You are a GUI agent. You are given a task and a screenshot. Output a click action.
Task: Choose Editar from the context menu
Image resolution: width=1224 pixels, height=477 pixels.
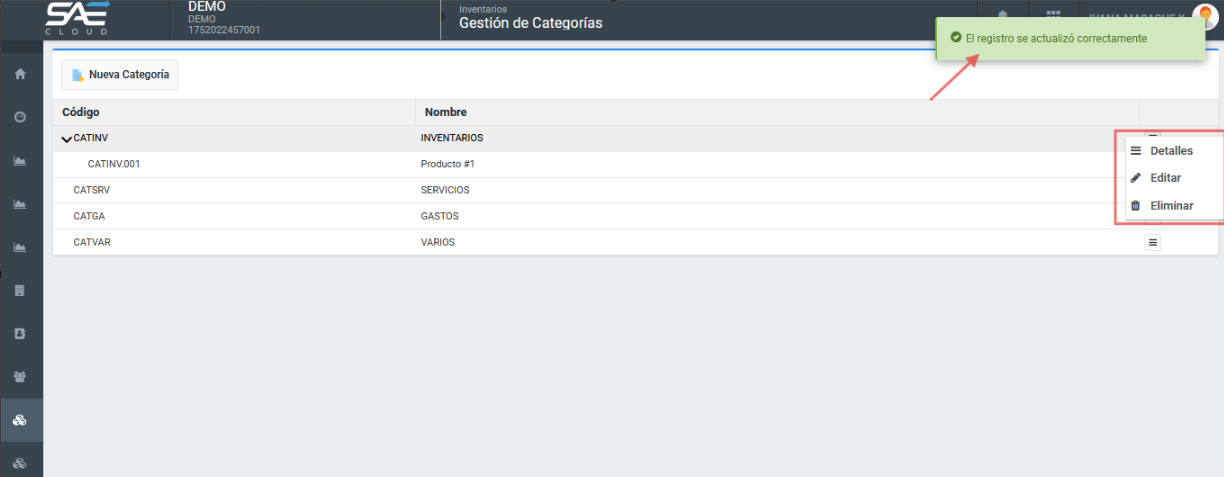tap(1165, 178)
